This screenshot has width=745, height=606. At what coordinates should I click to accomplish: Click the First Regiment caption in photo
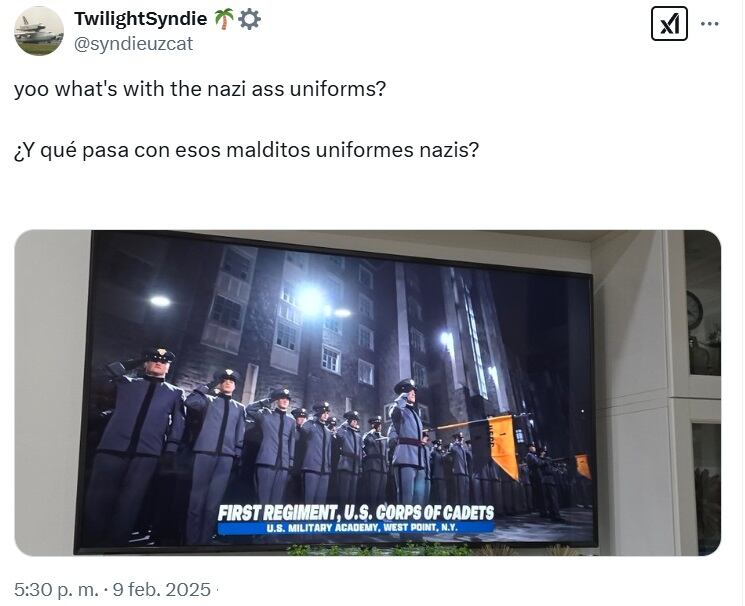355,513
